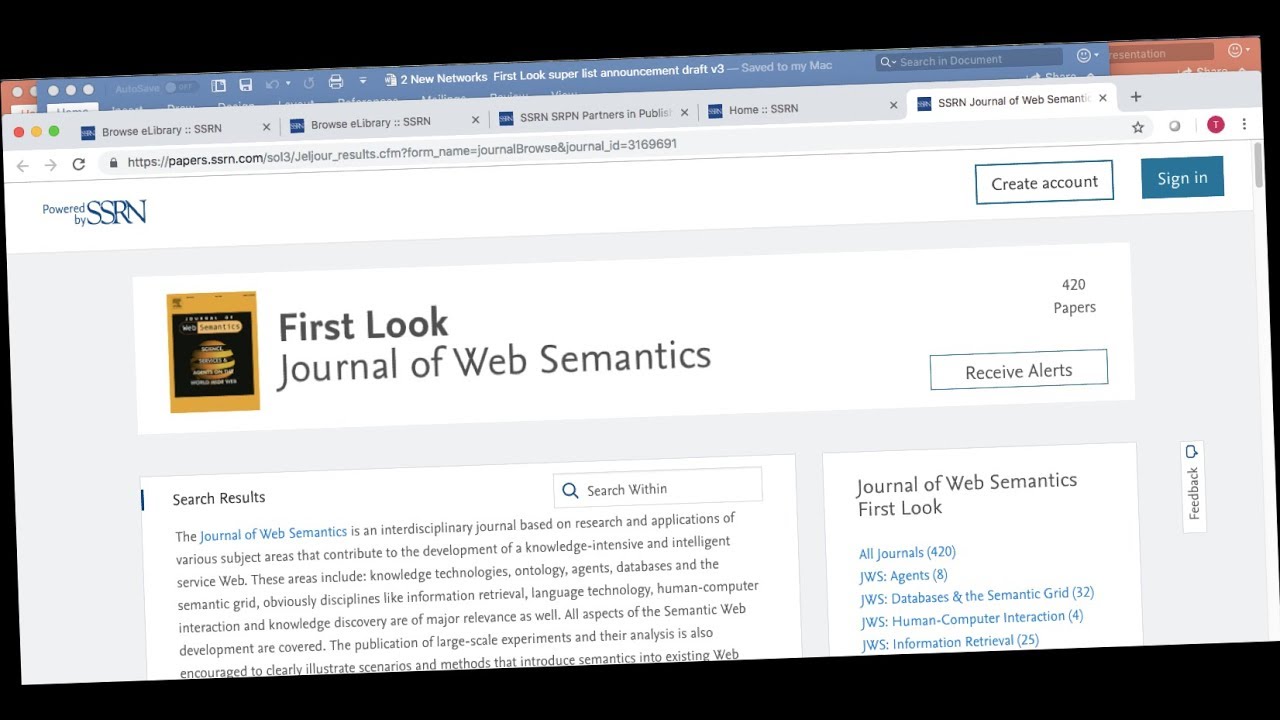
Task: Click the 'First Look' journal heading
Action: 363,326
